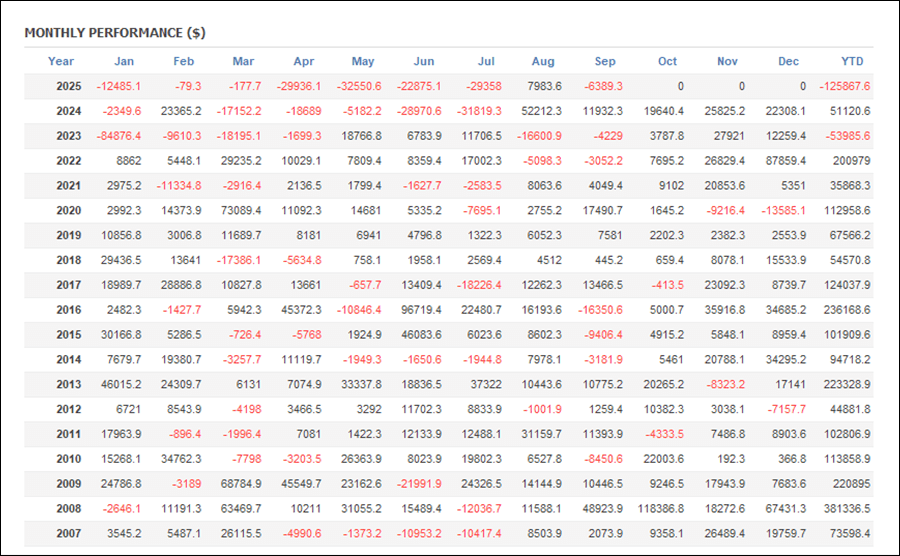Click the 37322 value in July 2013
This screenshot has width=900, height=556.
pos(482,384)
